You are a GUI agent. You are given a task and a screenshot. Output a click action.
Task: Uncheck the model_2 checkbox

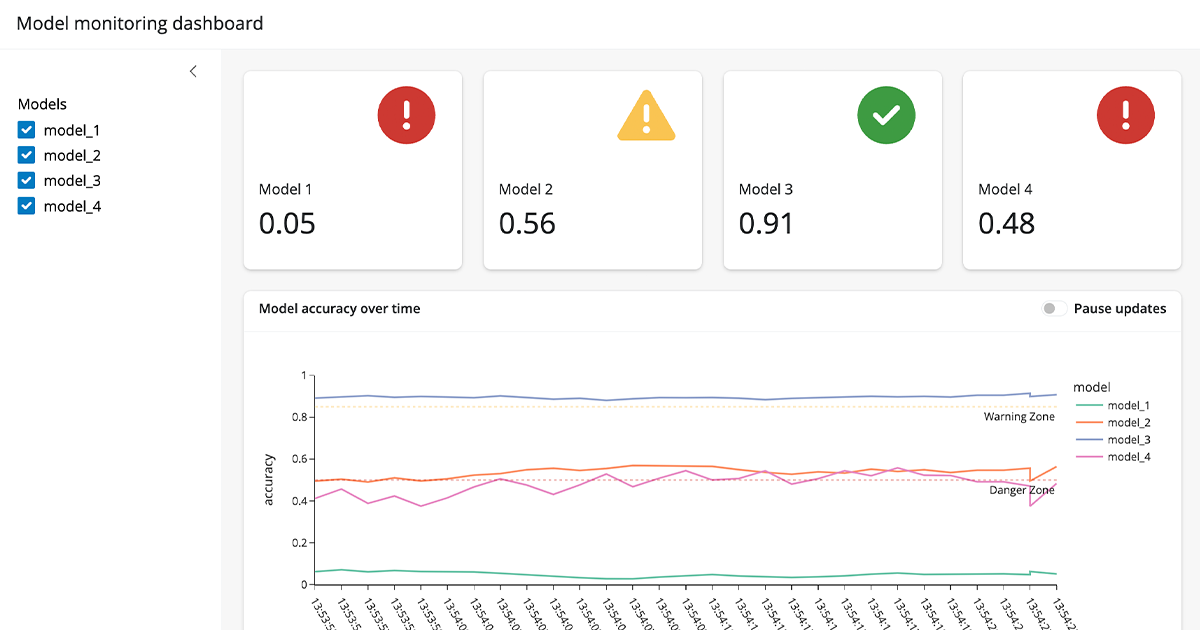coord(27,155)
